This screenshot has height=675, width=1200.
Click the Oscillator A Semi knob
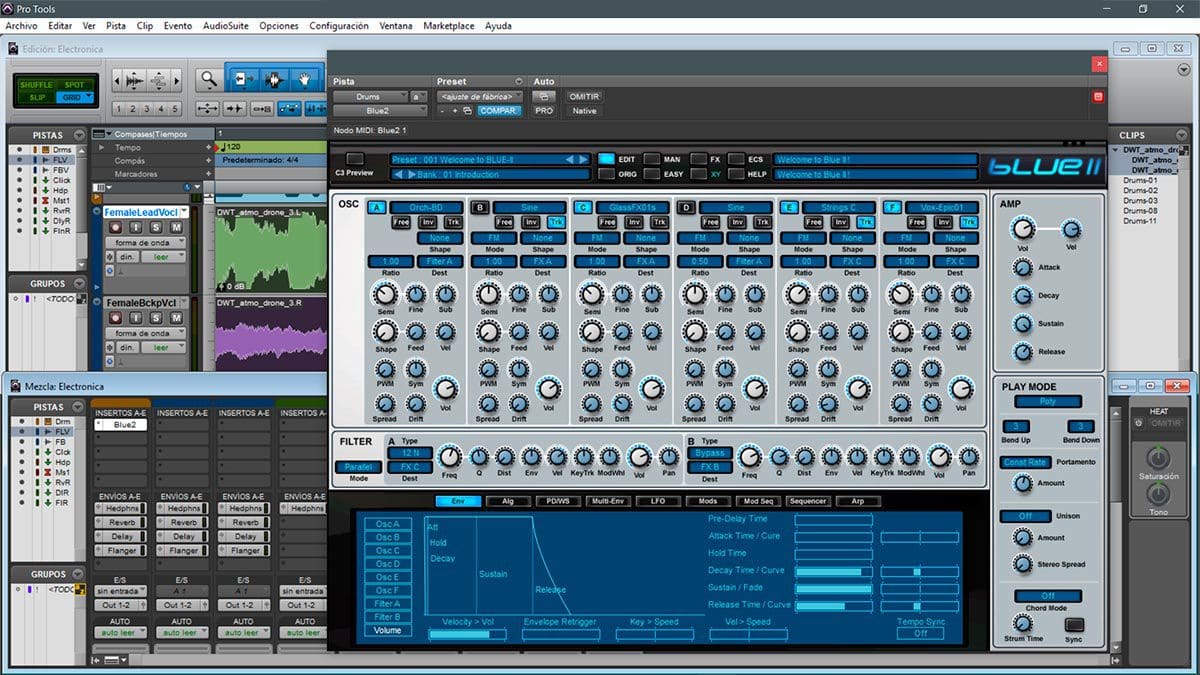pos(385,294)
